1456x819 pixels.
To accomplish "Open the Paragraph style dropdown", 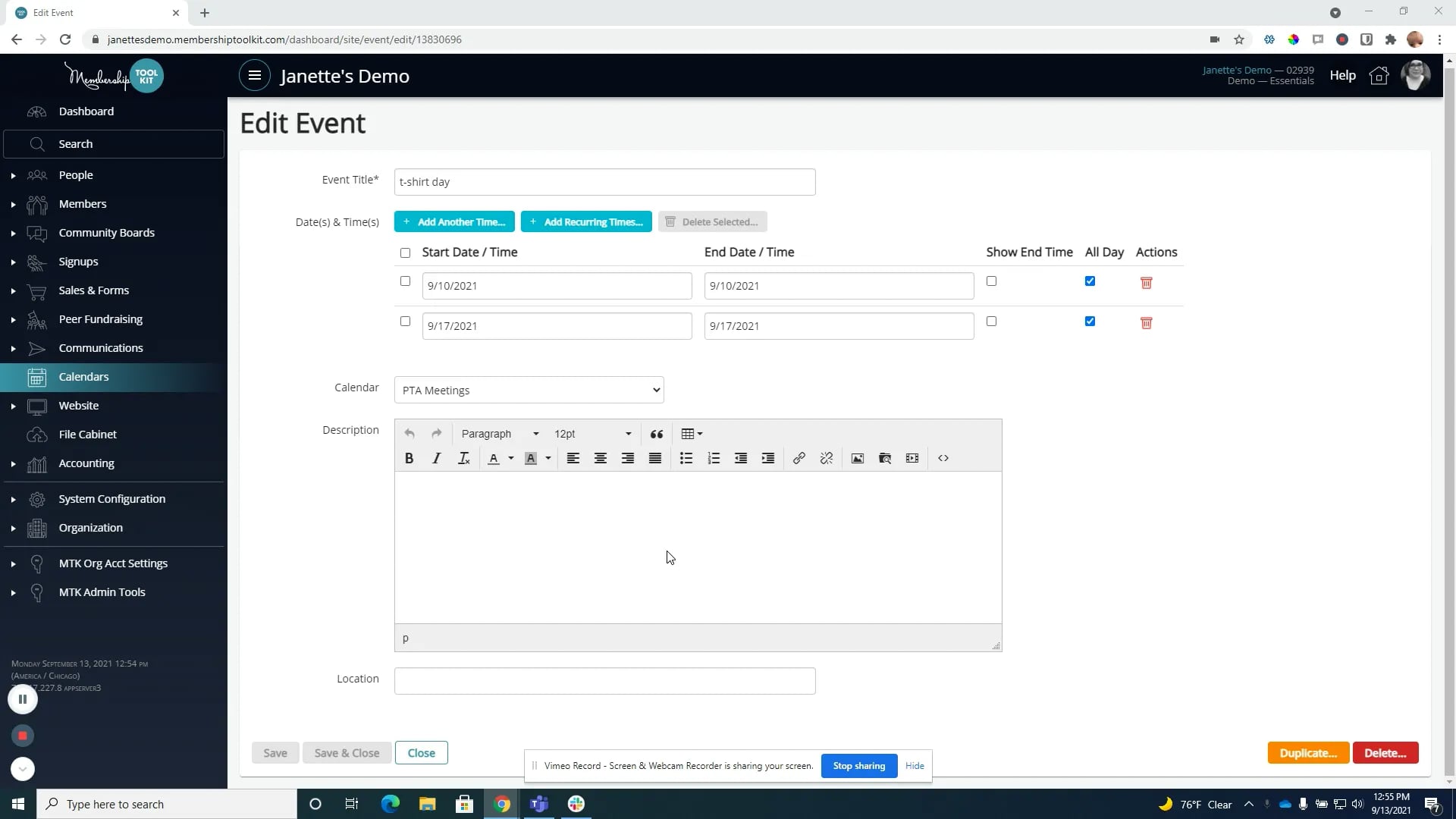I will (x=498, y=434).
